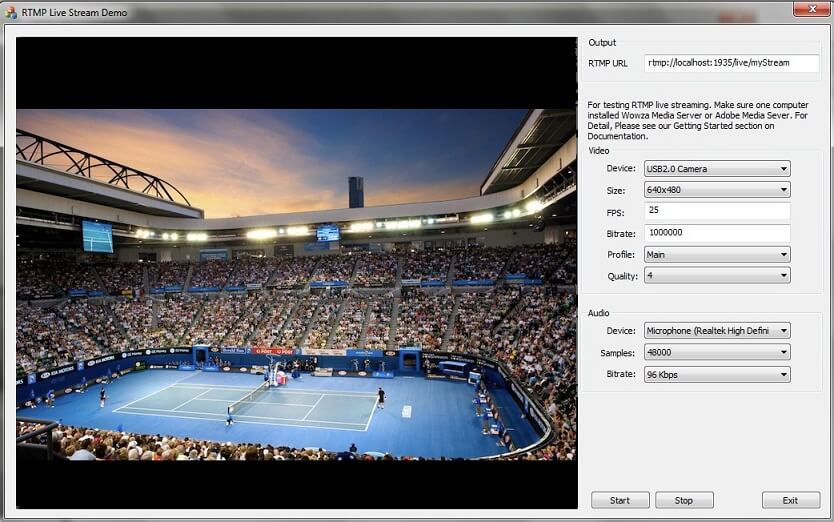Click the "Samples:" label
This screenshot has width=834, height=522.
point(618,353)
